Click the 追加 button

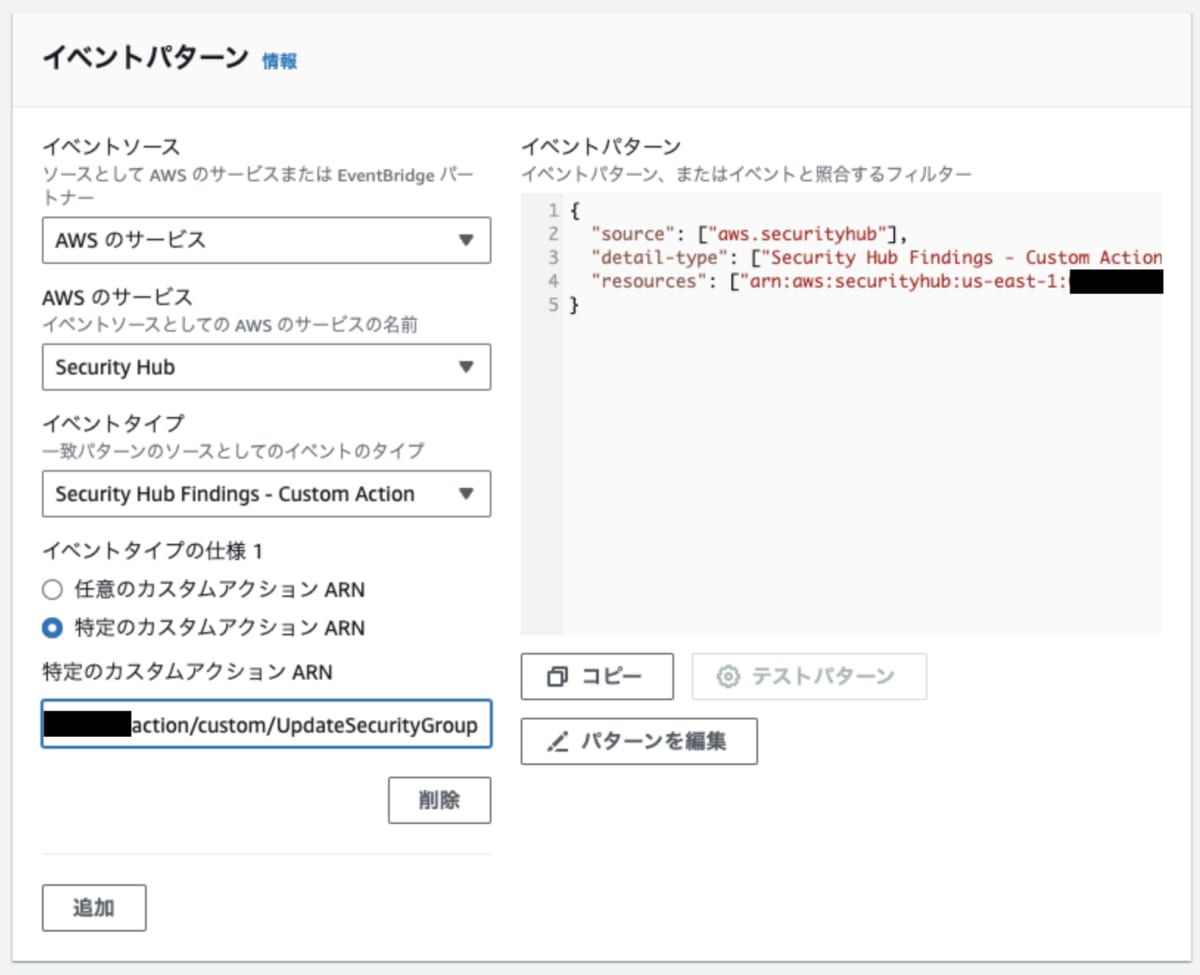pyautogui.click(x=94, y=908)
